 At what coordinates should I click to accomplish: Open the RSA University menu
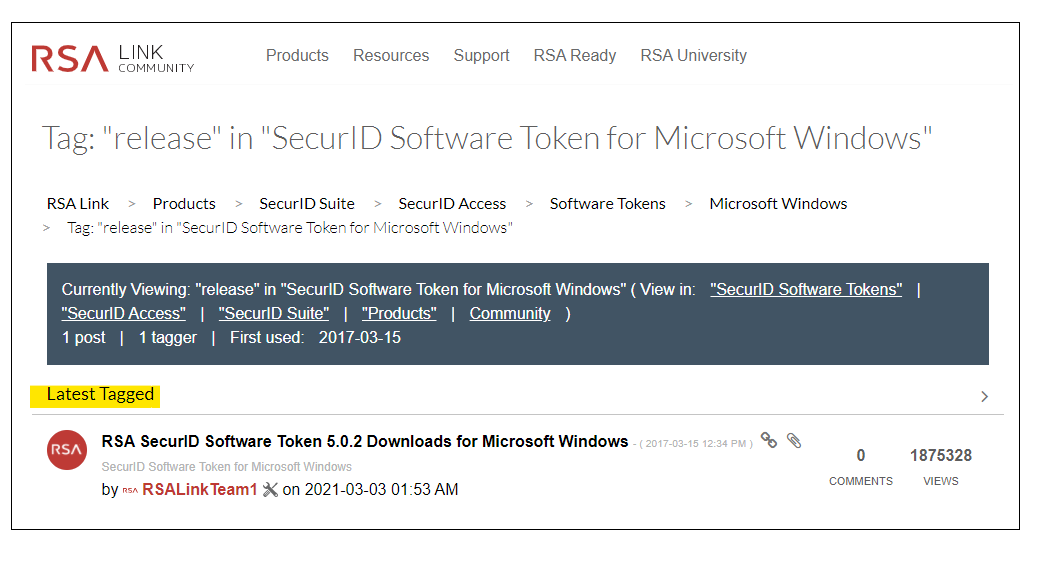[x=693, y=55]
